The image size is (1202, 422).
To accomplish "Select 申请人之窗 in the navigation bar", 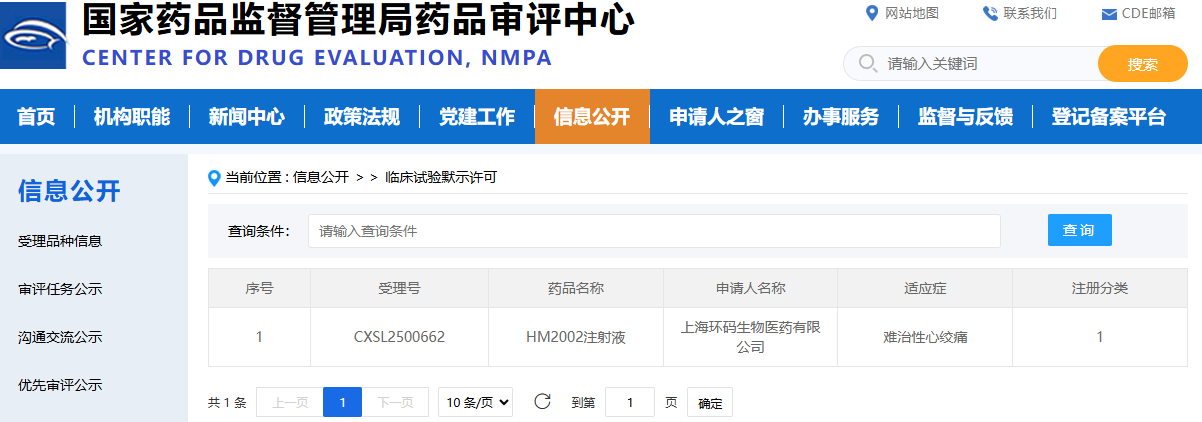I will pyautogui.click(x=716, y=117).
